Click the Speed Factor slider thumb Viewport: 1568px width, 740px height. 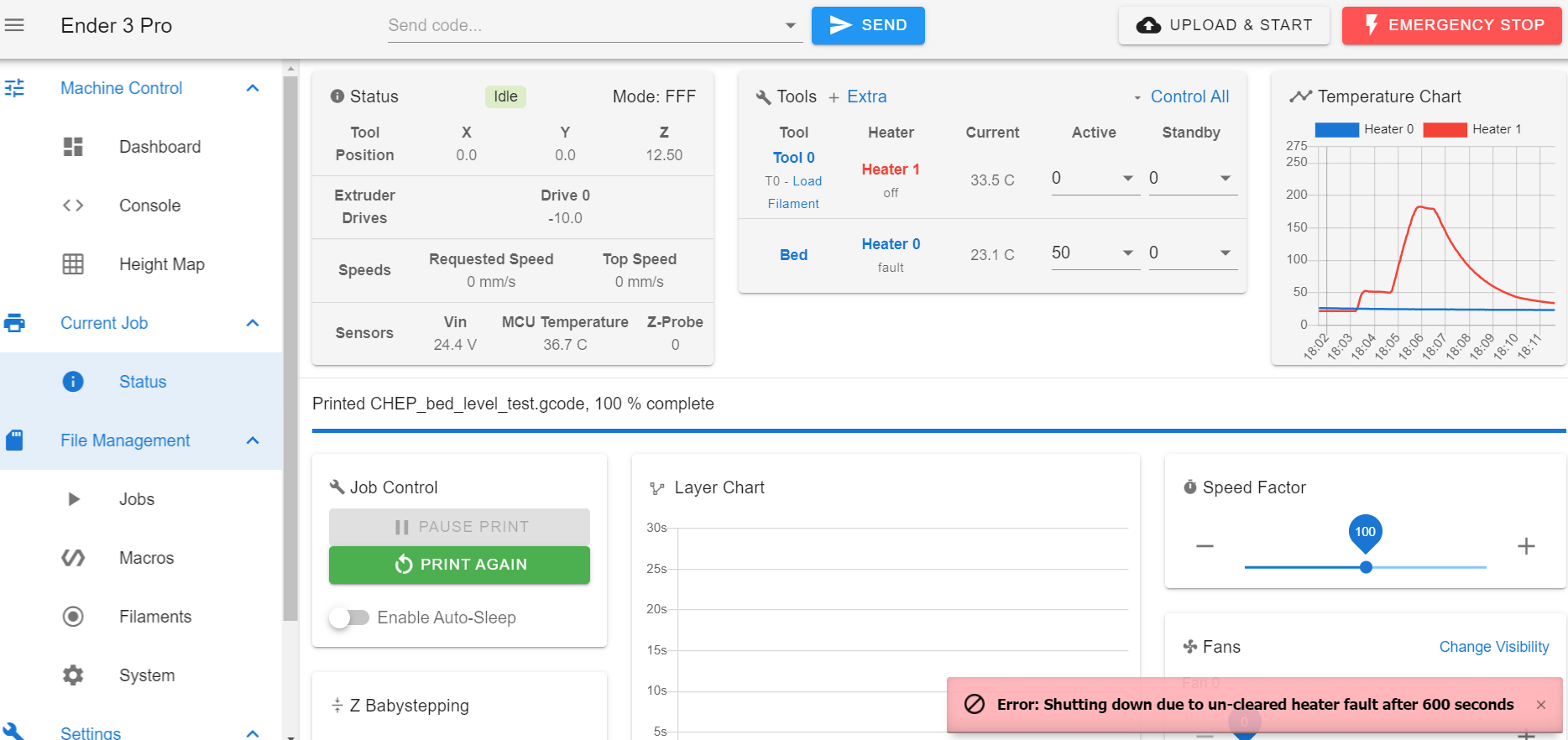point(1366,567)
